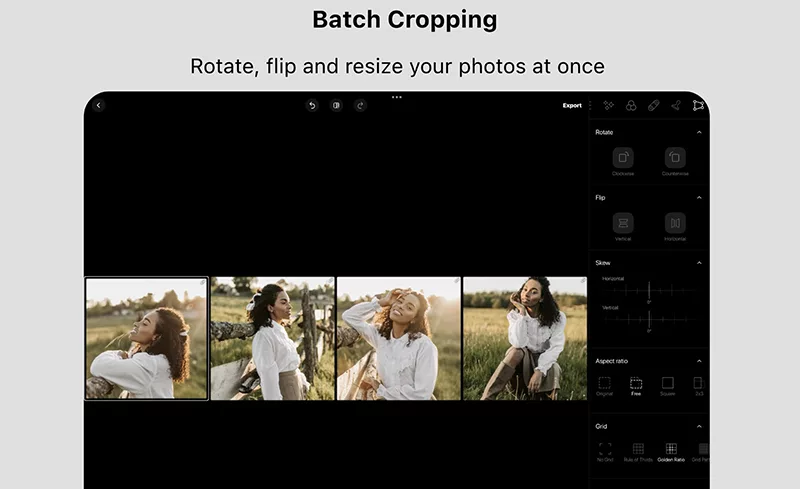Collapse the Skew section

(x=699, y=263)
